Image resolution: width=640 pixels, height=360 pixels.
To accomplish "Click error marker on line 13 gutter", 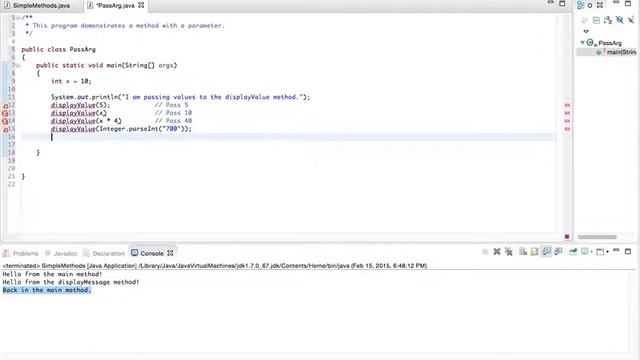I will 5,113.
